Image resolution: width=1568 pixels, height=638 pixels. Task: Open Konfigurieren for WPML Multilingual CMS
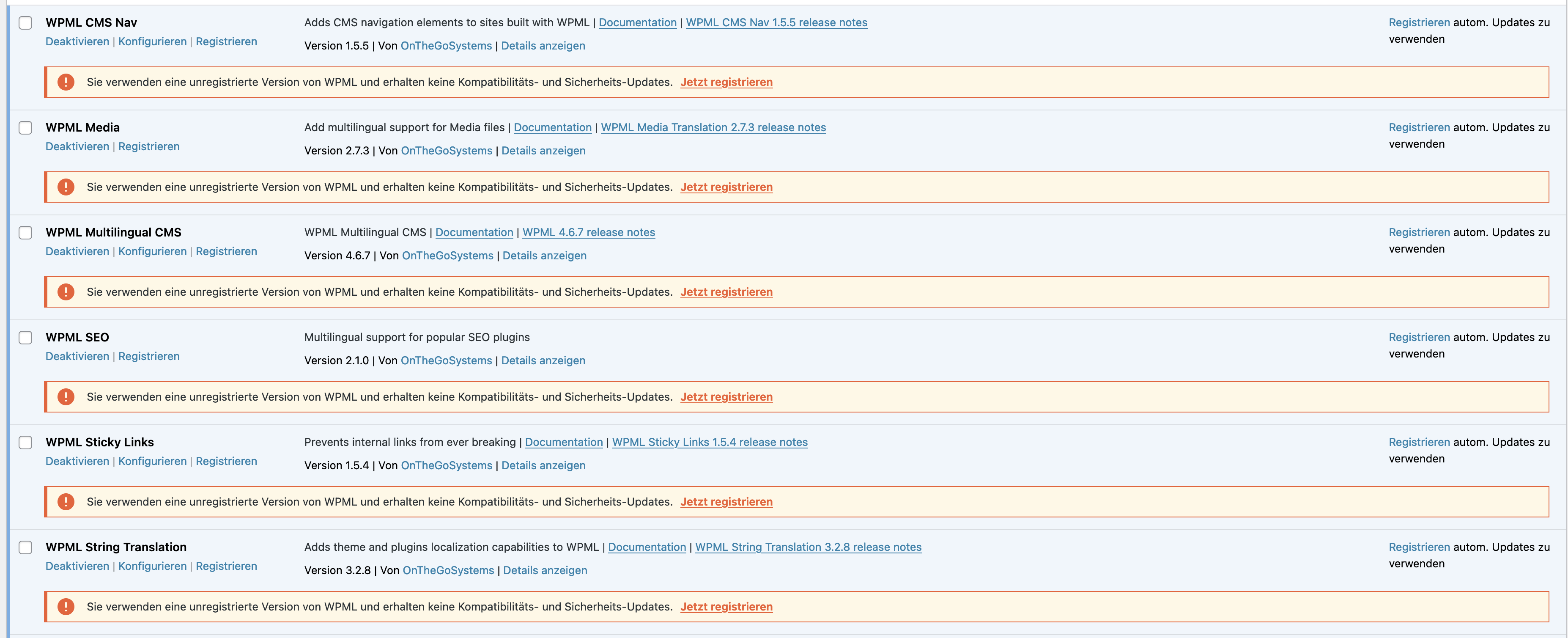click(x=152, y=251)
